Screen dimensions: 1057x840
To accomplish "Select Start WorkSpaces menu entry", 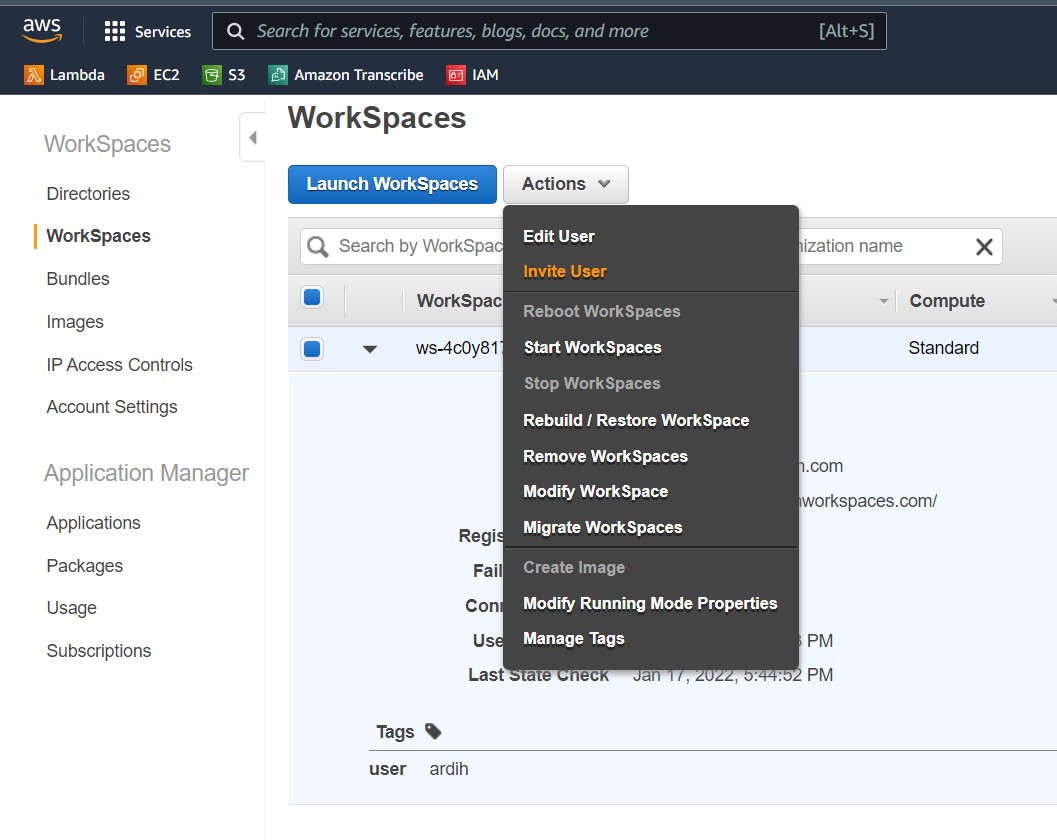I will click(x=593, y=347).
